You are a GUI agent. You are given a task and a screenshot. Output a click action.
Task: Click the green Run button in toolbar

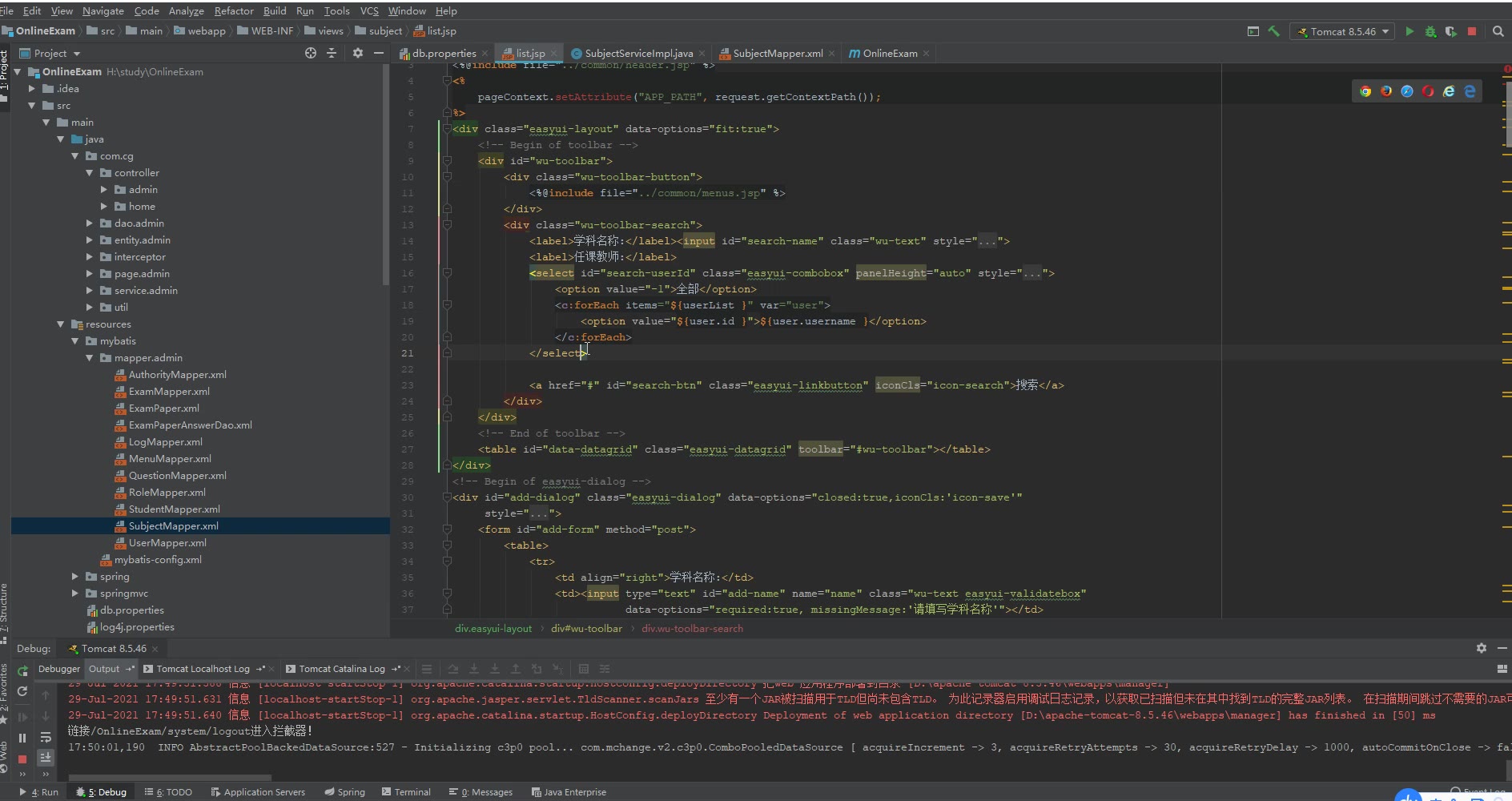point(1409,31)
